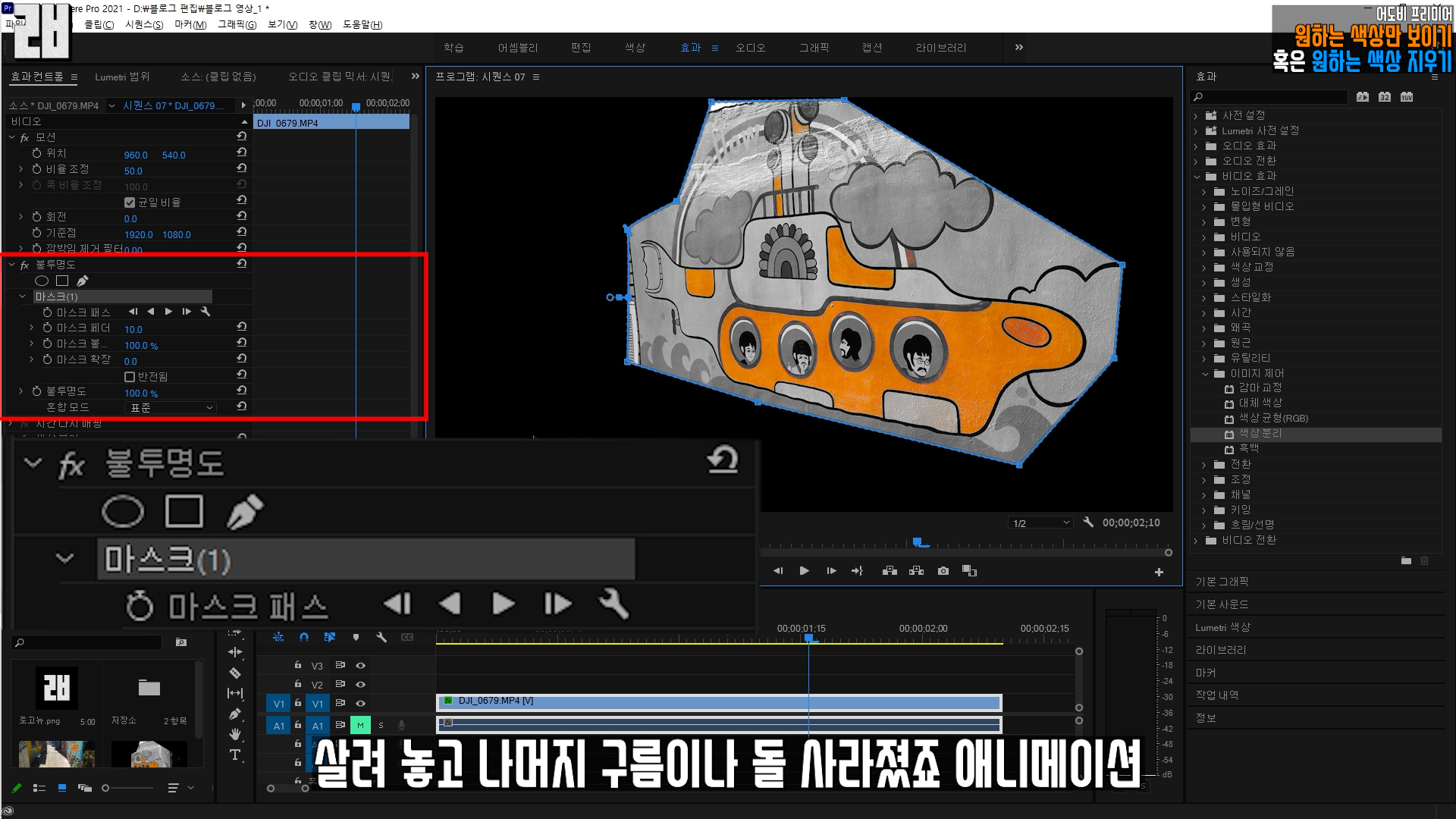The image size is (1456, 819).
Task: Hide track V2 with the eye icon
Action: coord(361,685)
